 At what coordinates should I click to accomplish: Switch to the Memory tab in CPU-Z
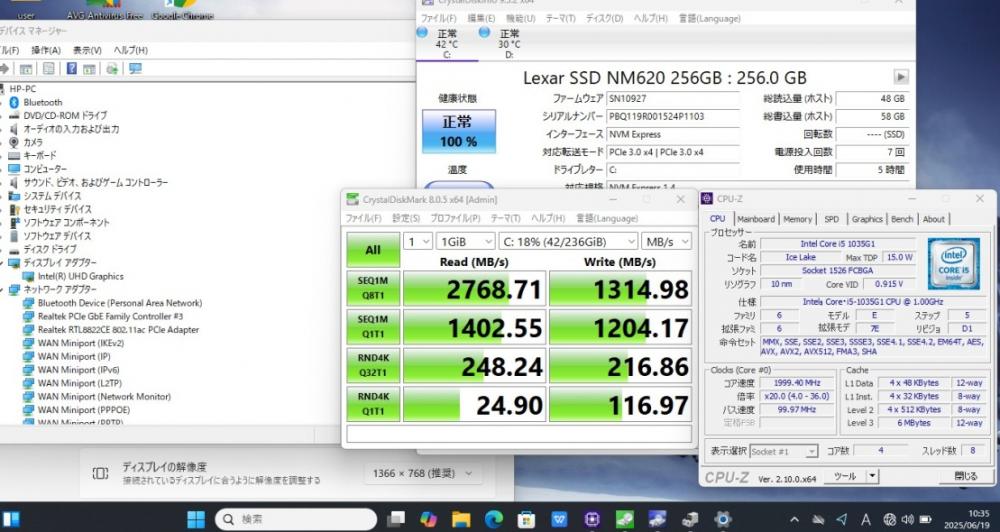click(x=797, y=219)
